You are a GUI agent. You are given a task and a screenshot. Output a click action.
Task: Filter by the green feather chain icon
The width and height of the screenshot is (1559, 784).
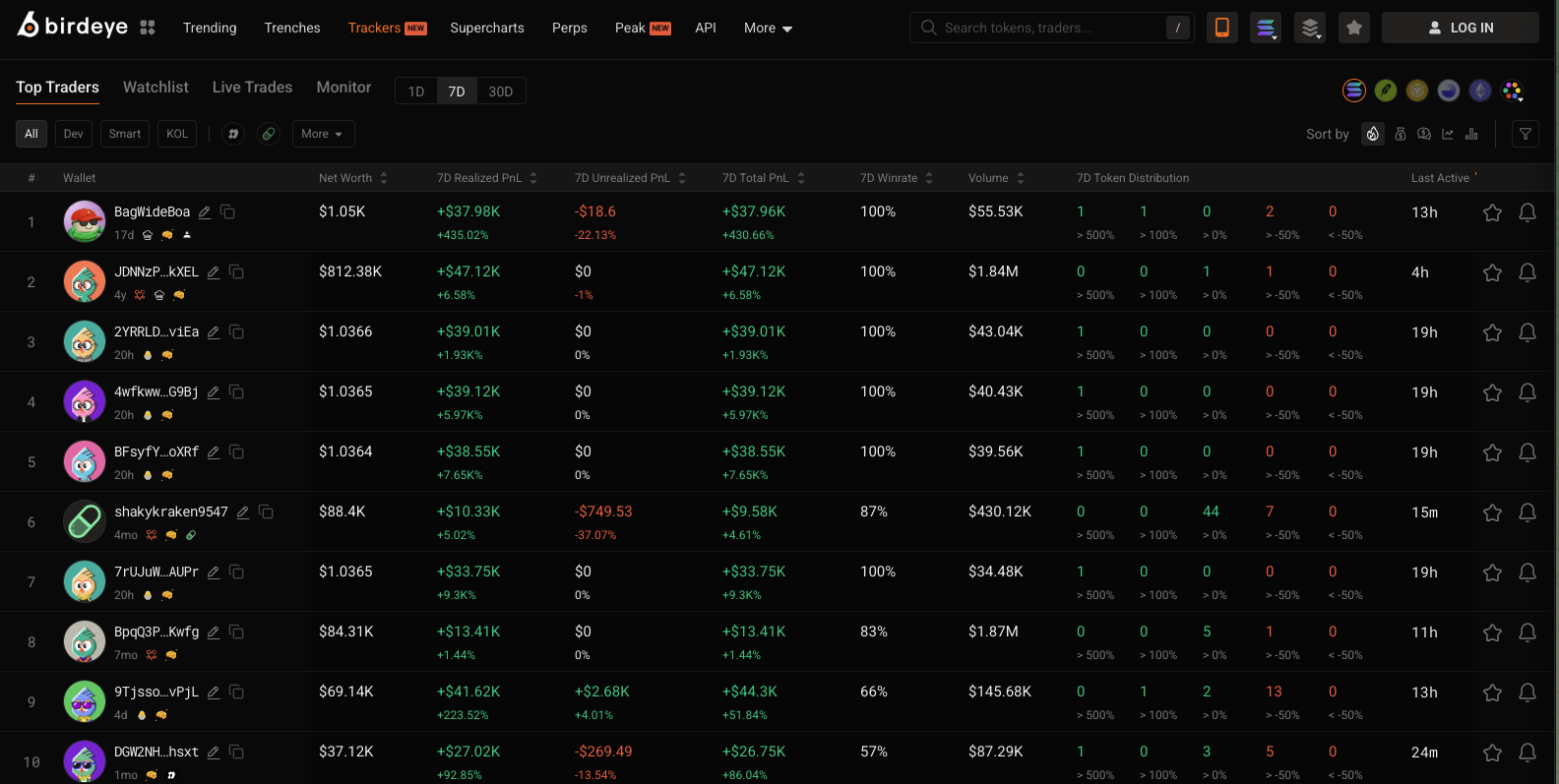coord(1386,90)
